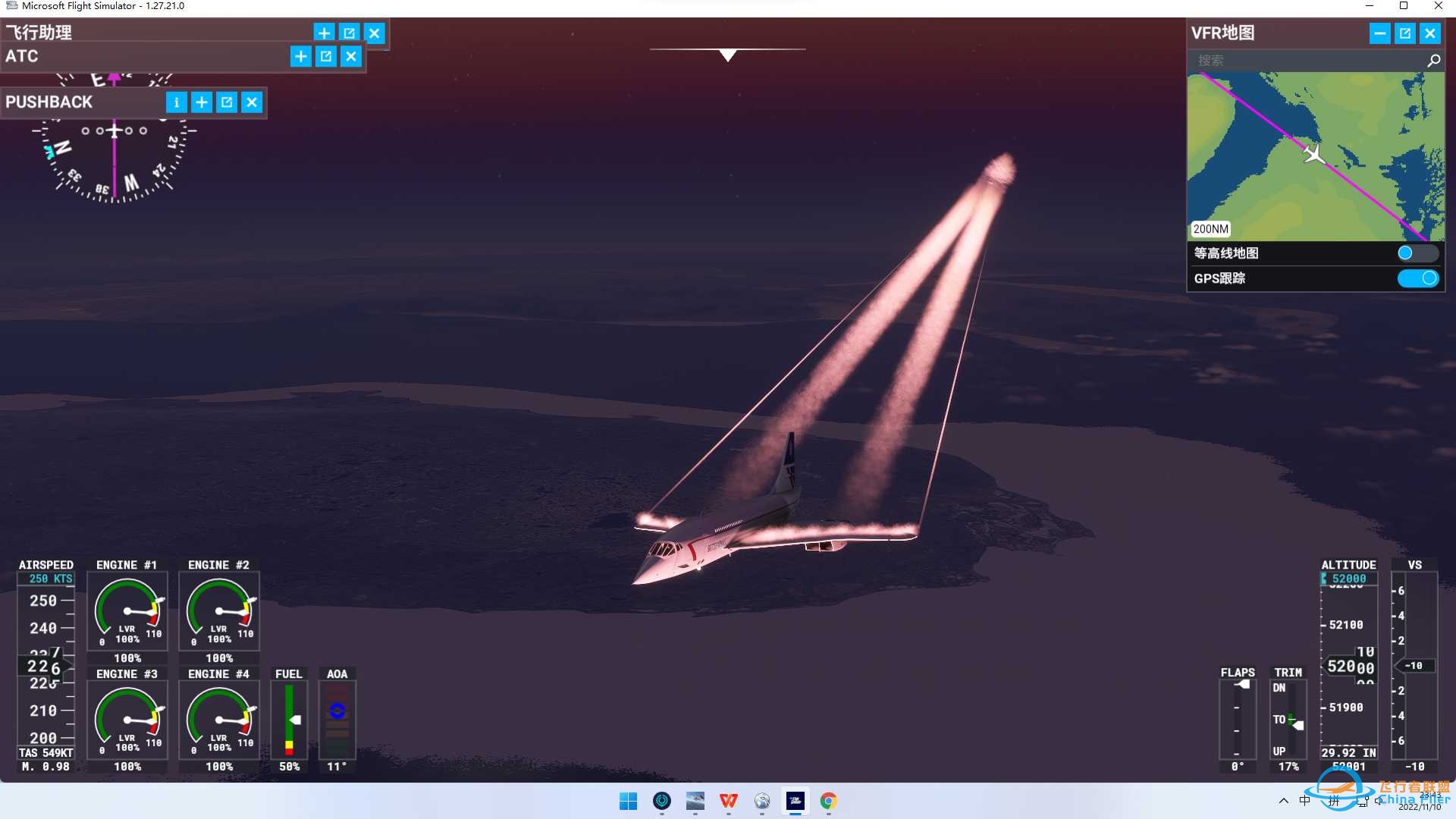Expand the ATC panel with plus icon

click(301, 56)
